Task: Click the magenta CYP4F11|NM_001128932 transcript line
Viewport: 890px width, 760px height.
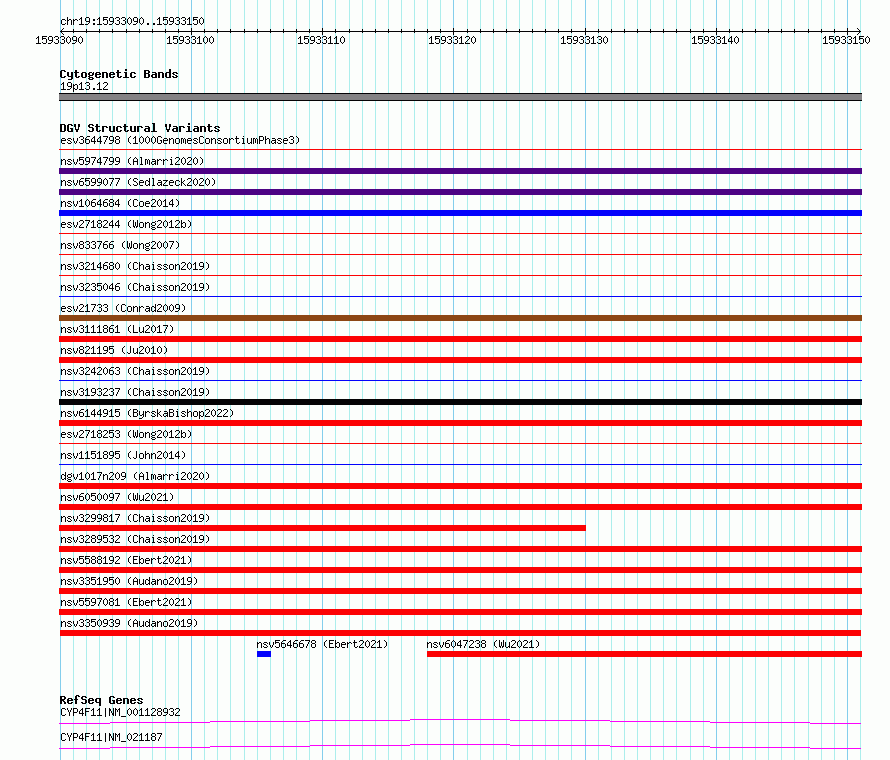Action: (x=461, y=721)
